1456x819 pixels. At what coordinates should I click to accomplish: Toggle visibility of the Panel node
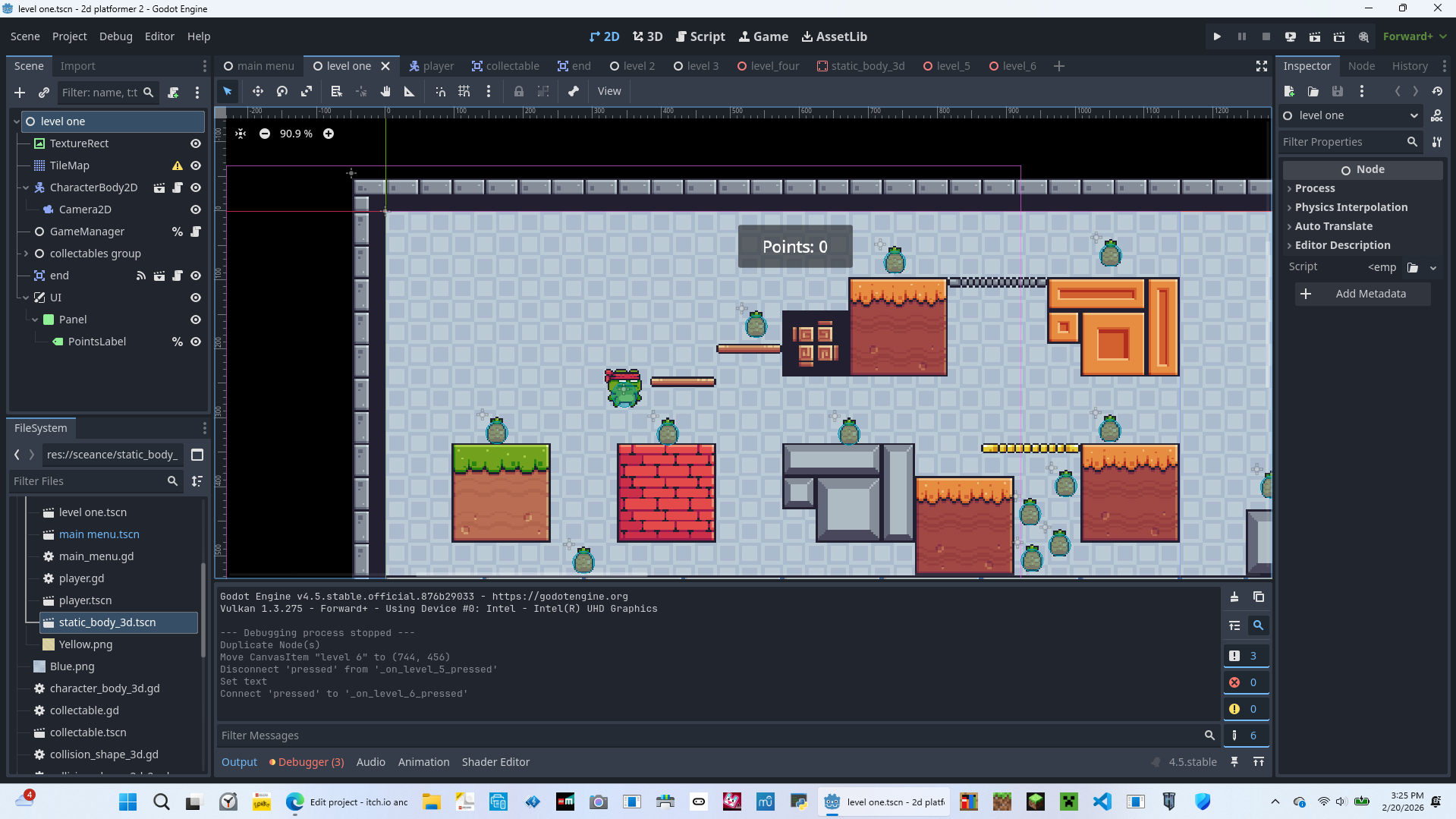pyautogui.click(x=196, y=320)
